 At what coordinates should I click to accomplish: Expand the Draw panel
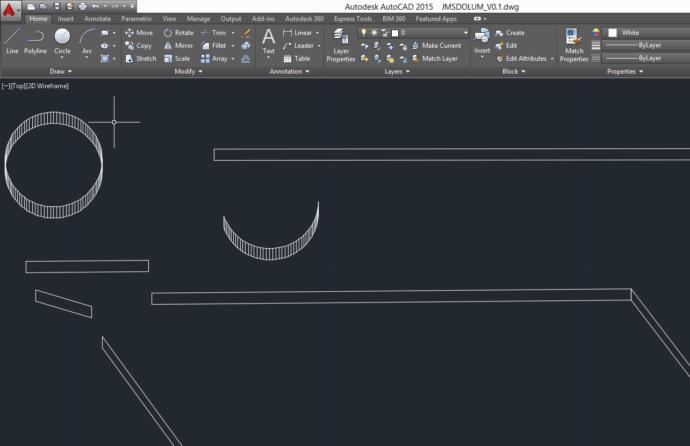(x=60, y=71)
